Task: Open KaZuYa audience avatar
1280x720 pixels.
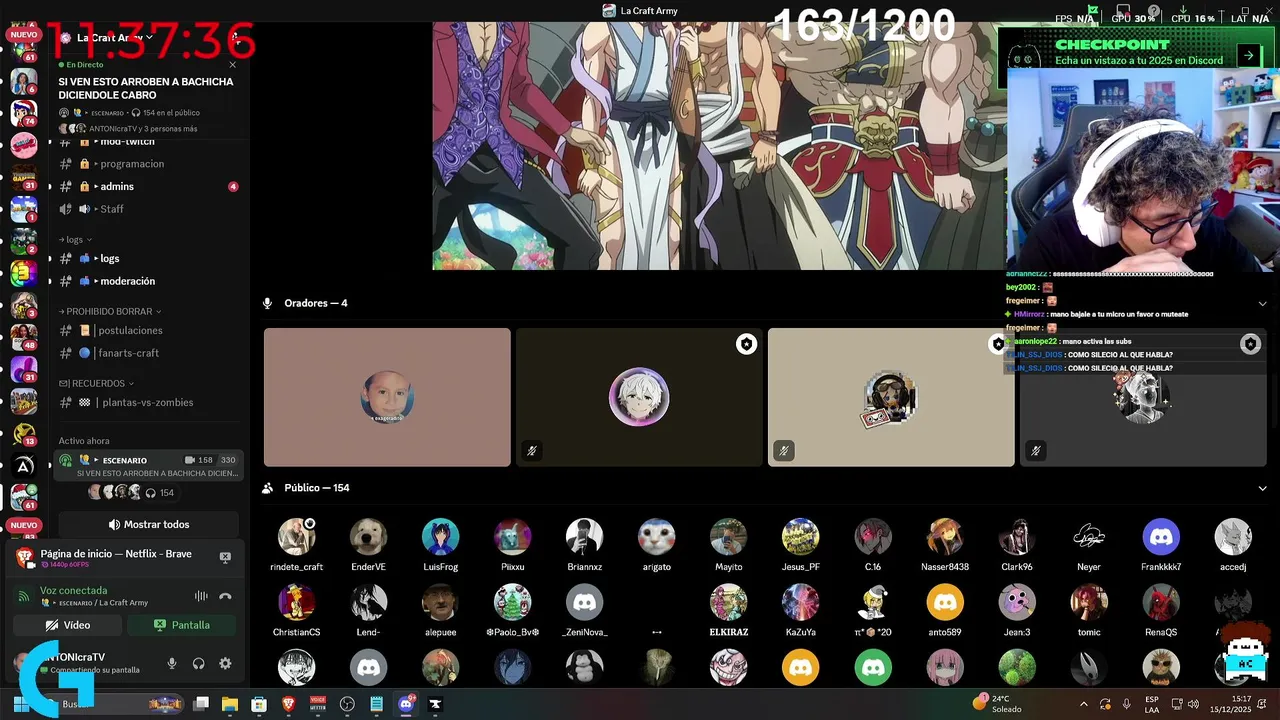Action: [800, 603]
